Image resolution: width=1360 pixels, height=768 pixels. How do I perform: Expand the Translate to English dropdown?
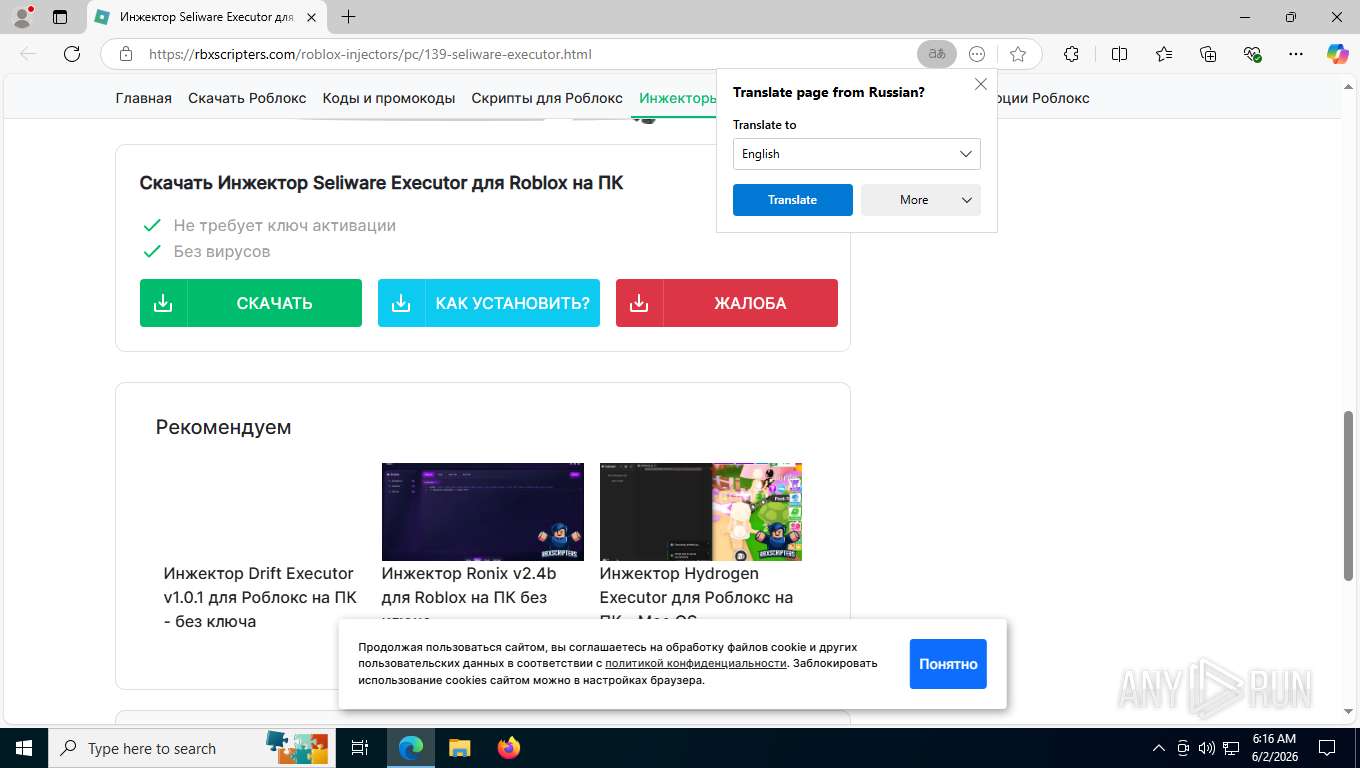pos(857,154)
